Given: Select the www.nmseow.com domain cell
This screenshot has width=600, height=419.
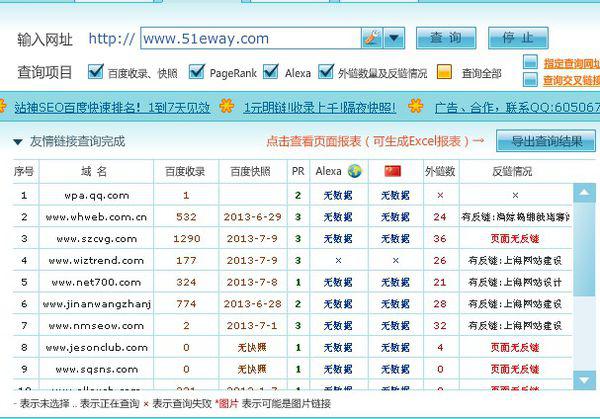Looking at the screenshot, I should click(x=96, y=326).
